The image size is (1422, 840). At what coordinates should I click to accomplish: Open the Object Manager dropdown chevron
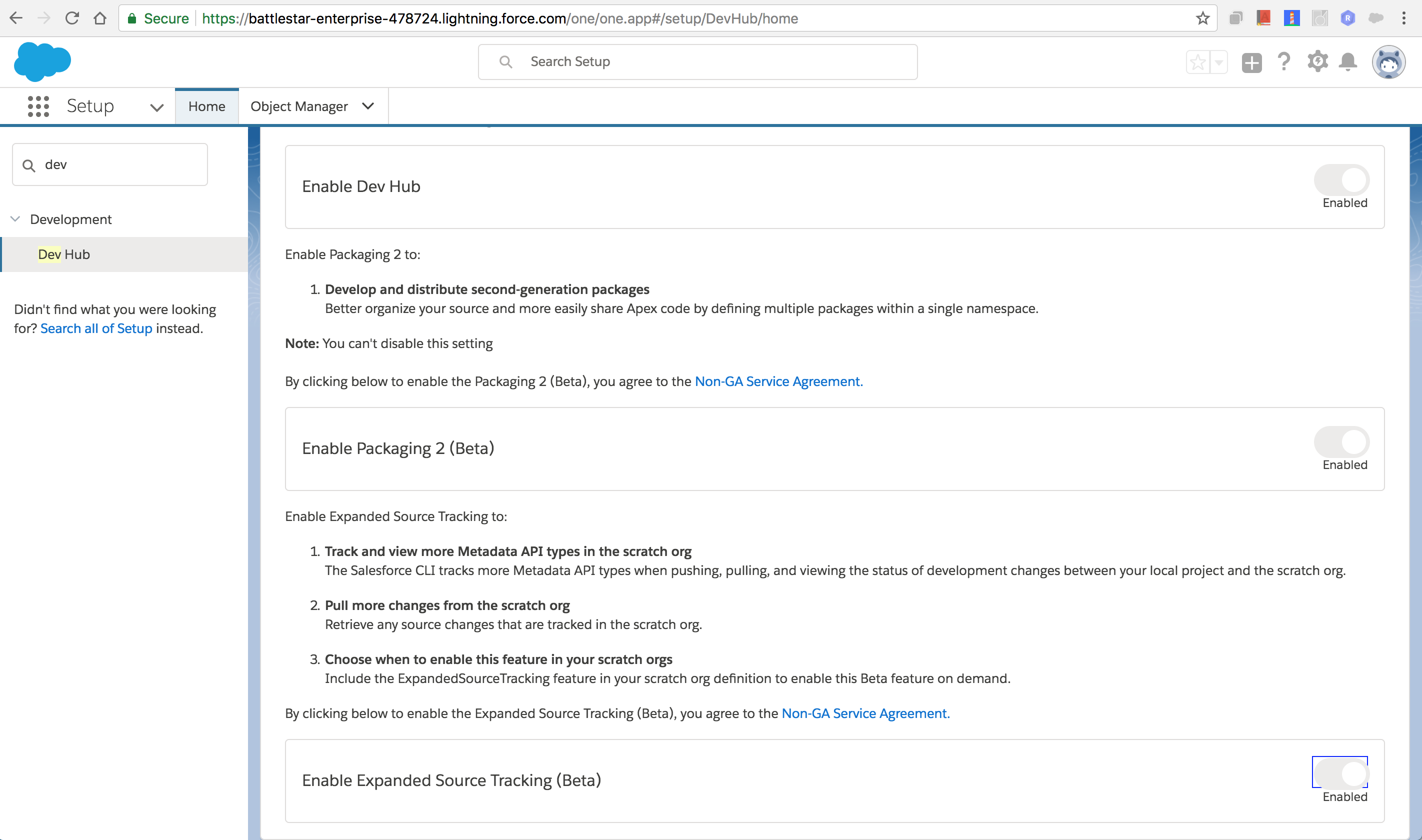368,106
